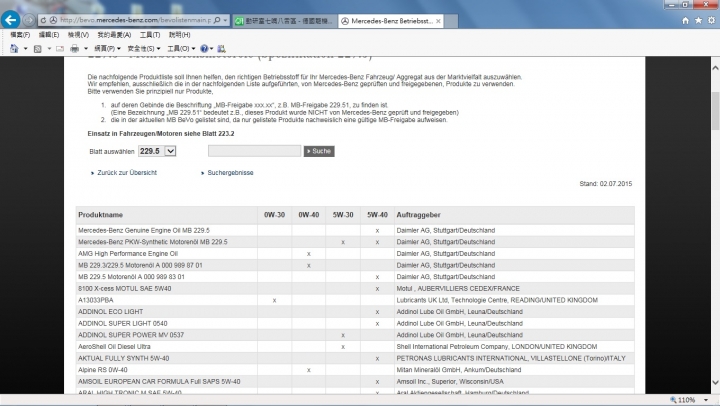Click the read mail envelope icon

(60, 49)
